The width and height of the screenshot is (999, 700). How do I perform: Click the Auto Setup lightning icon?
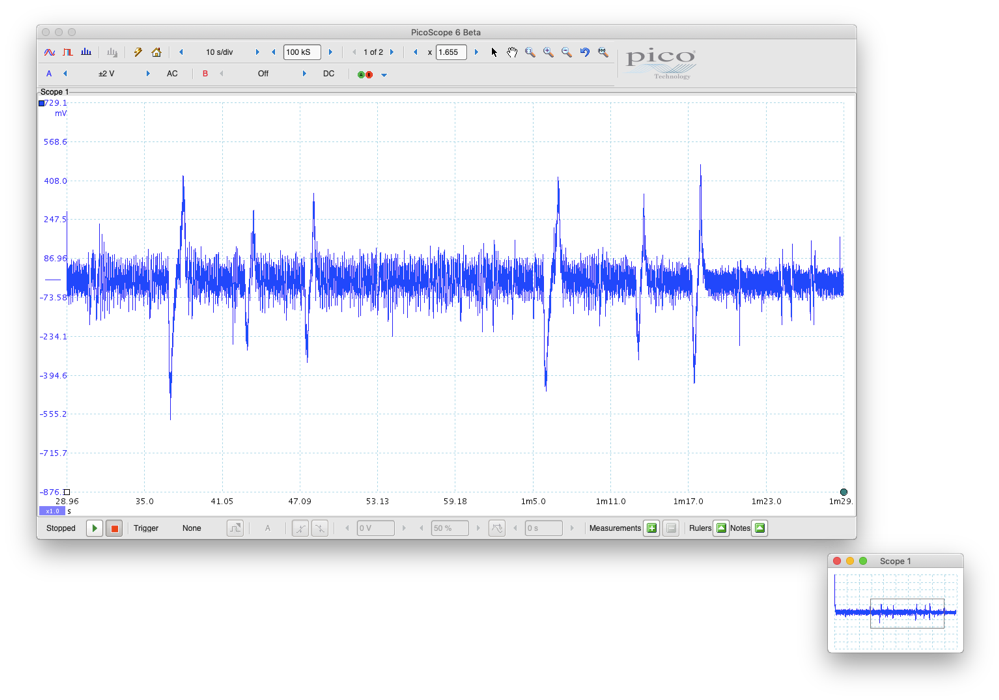click(x=136, y=51)
